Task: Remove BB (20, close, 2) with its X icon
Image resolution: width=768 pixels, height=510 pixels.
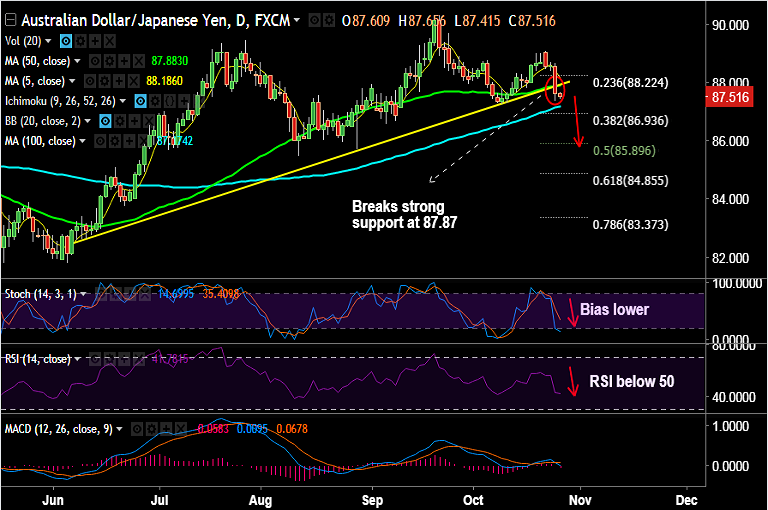Action: (149, 121)
